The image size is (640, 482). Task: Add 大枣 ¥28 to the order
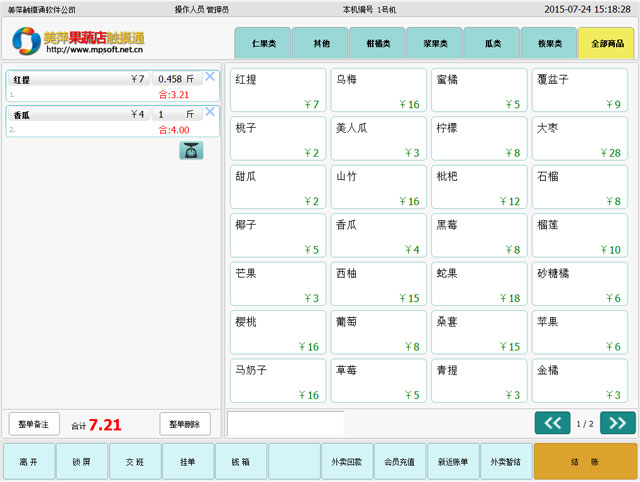(x=580, y=138)
